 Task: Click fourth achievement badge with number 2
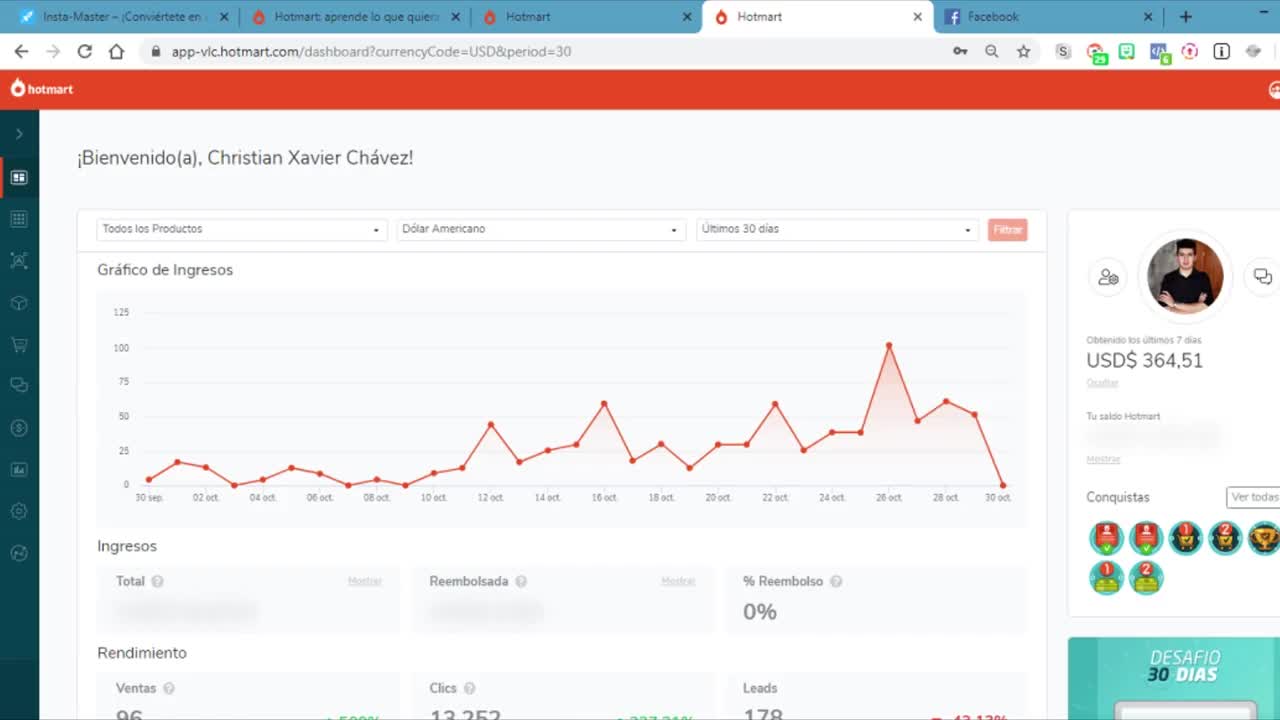1225,538
